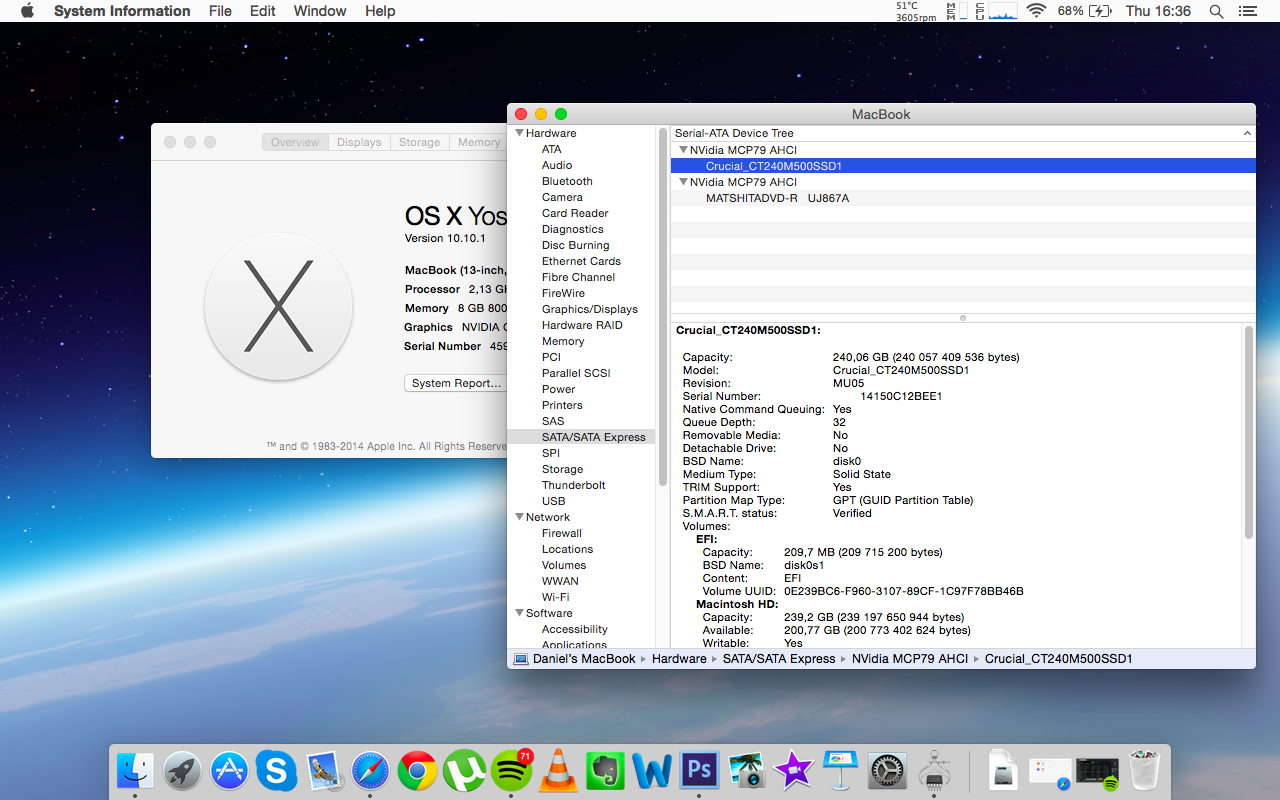
Task: Click Serial-ATA Device Tree header sort arrow
Action: click(1246, 133)
